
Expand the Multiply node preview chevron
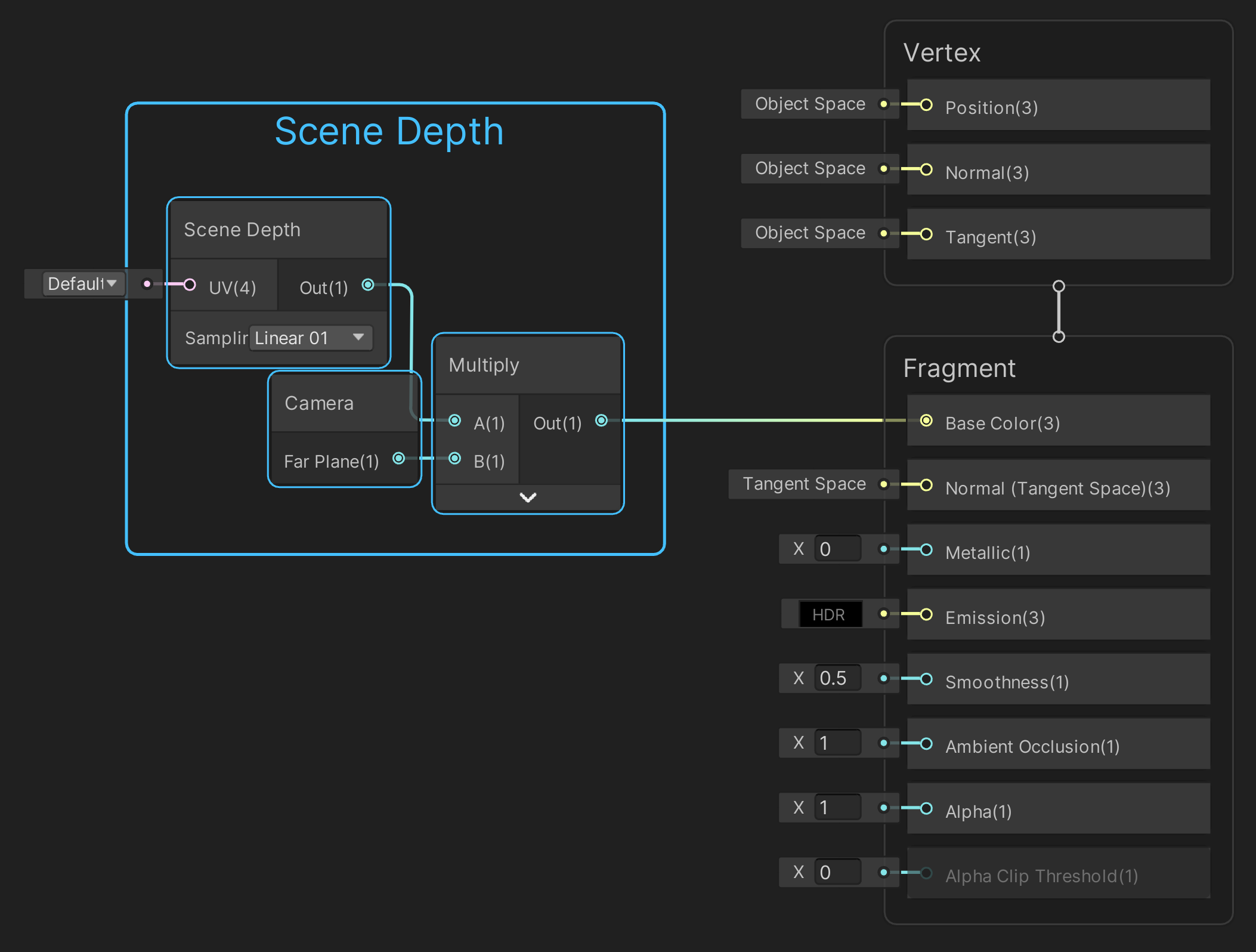click(x=528, y=497)
